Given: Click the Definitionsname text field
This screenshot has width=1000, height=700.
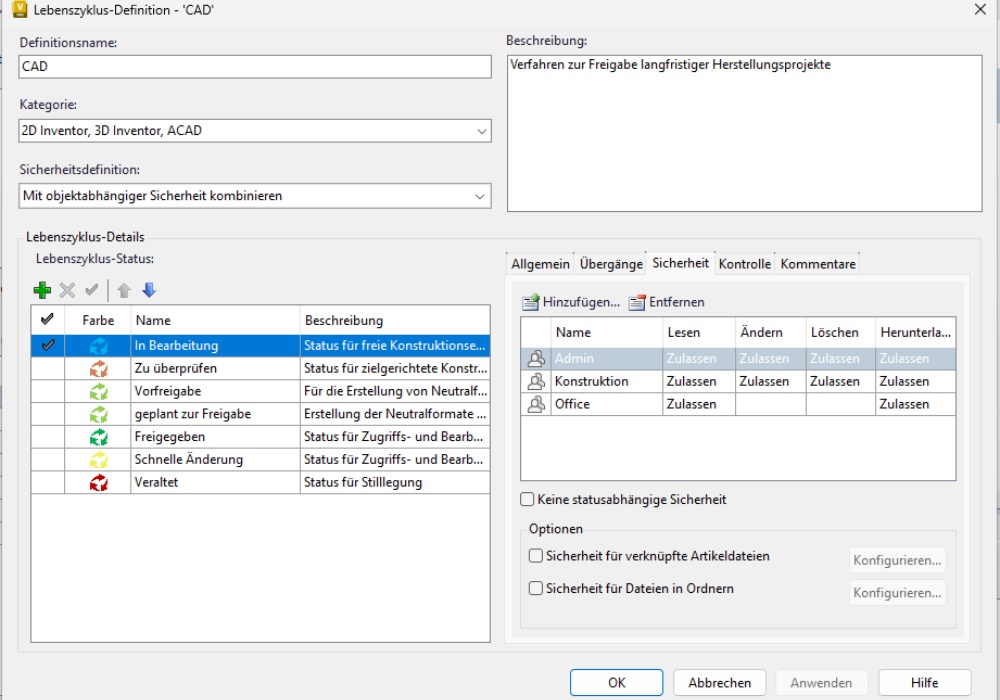Looking at the screenshot, I should 255,67.
